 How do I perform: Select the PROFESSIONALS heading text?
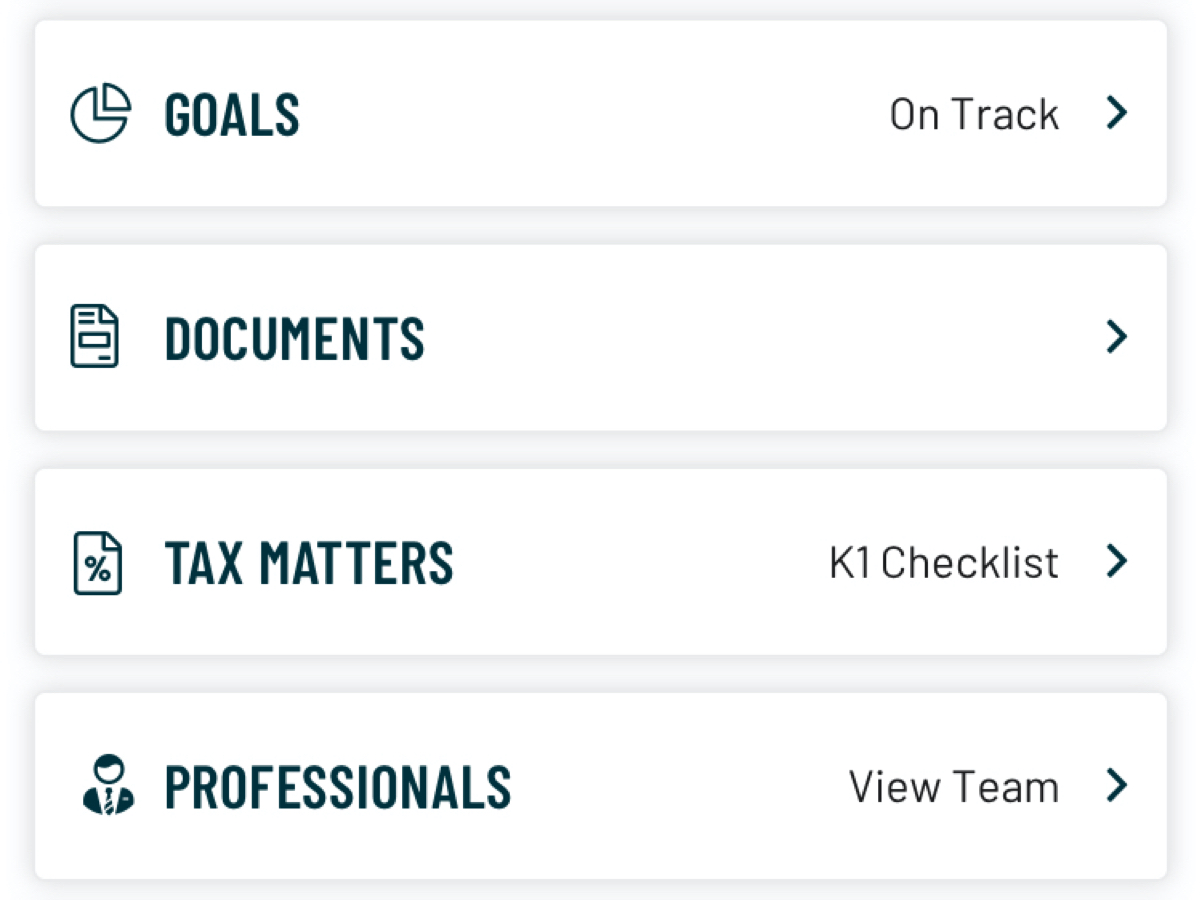(338, 786)
